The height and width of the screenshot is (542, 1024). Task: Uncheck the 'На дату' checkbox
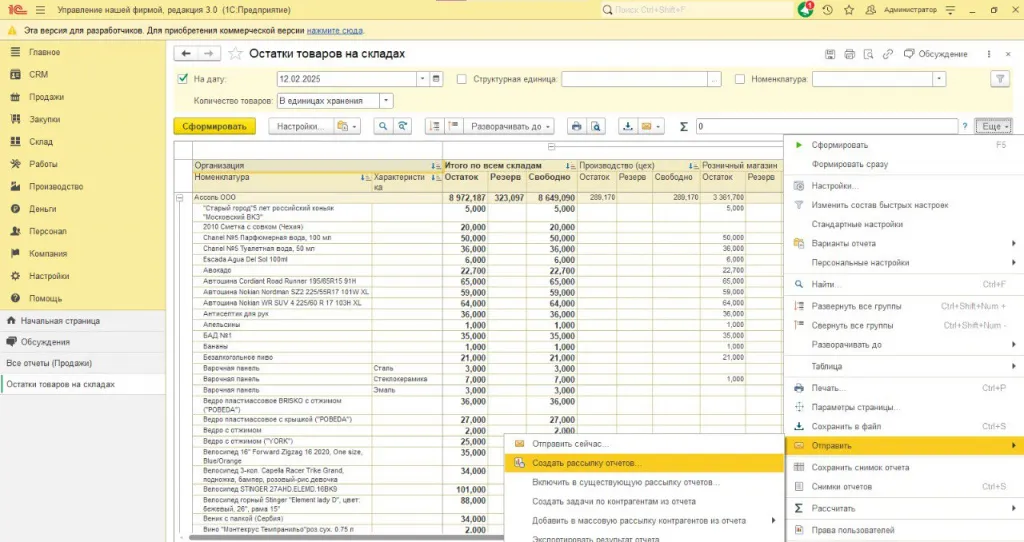point(182,79)
